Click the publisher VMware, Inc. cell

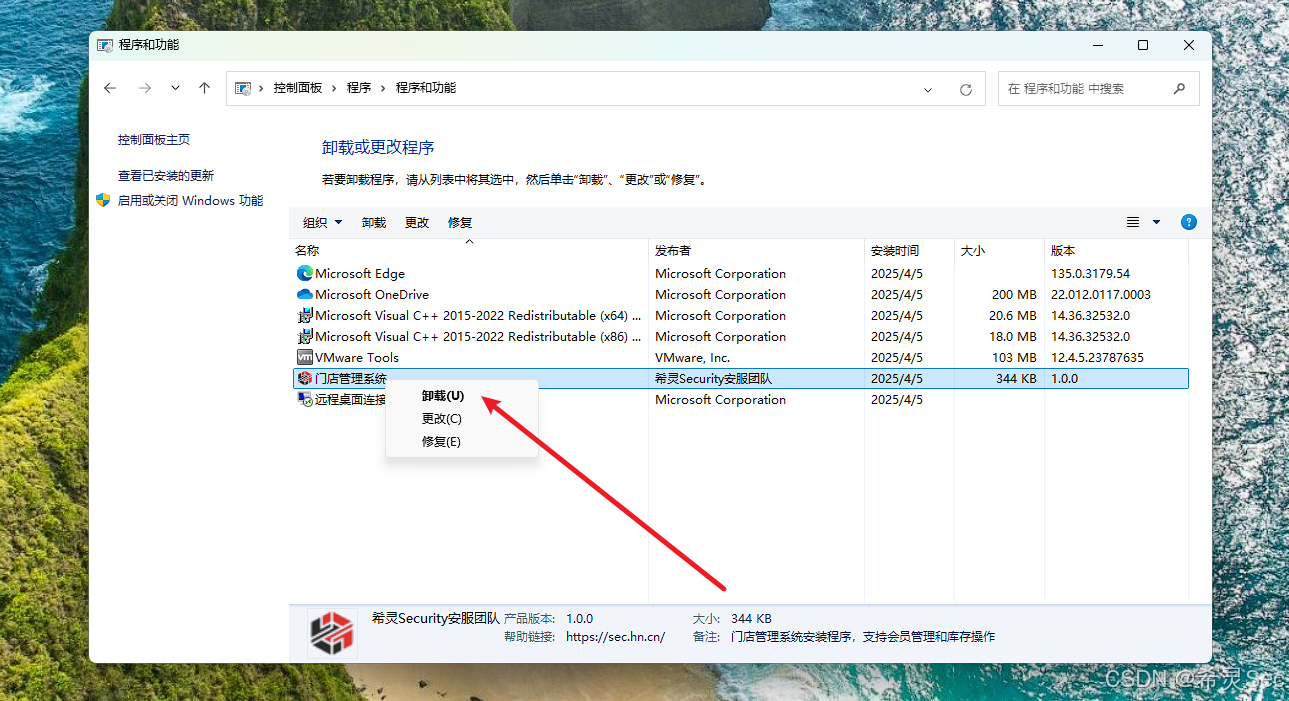[693, 357]
